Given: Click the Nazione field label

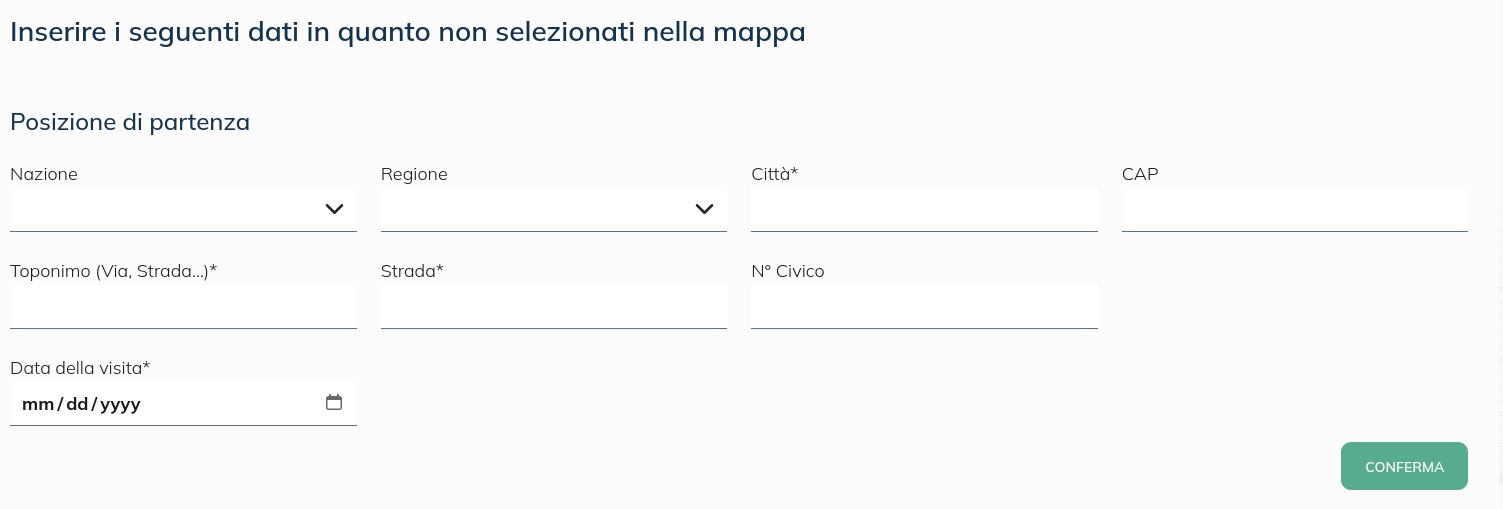Looking at the screenshot, I should pos(44,174).
